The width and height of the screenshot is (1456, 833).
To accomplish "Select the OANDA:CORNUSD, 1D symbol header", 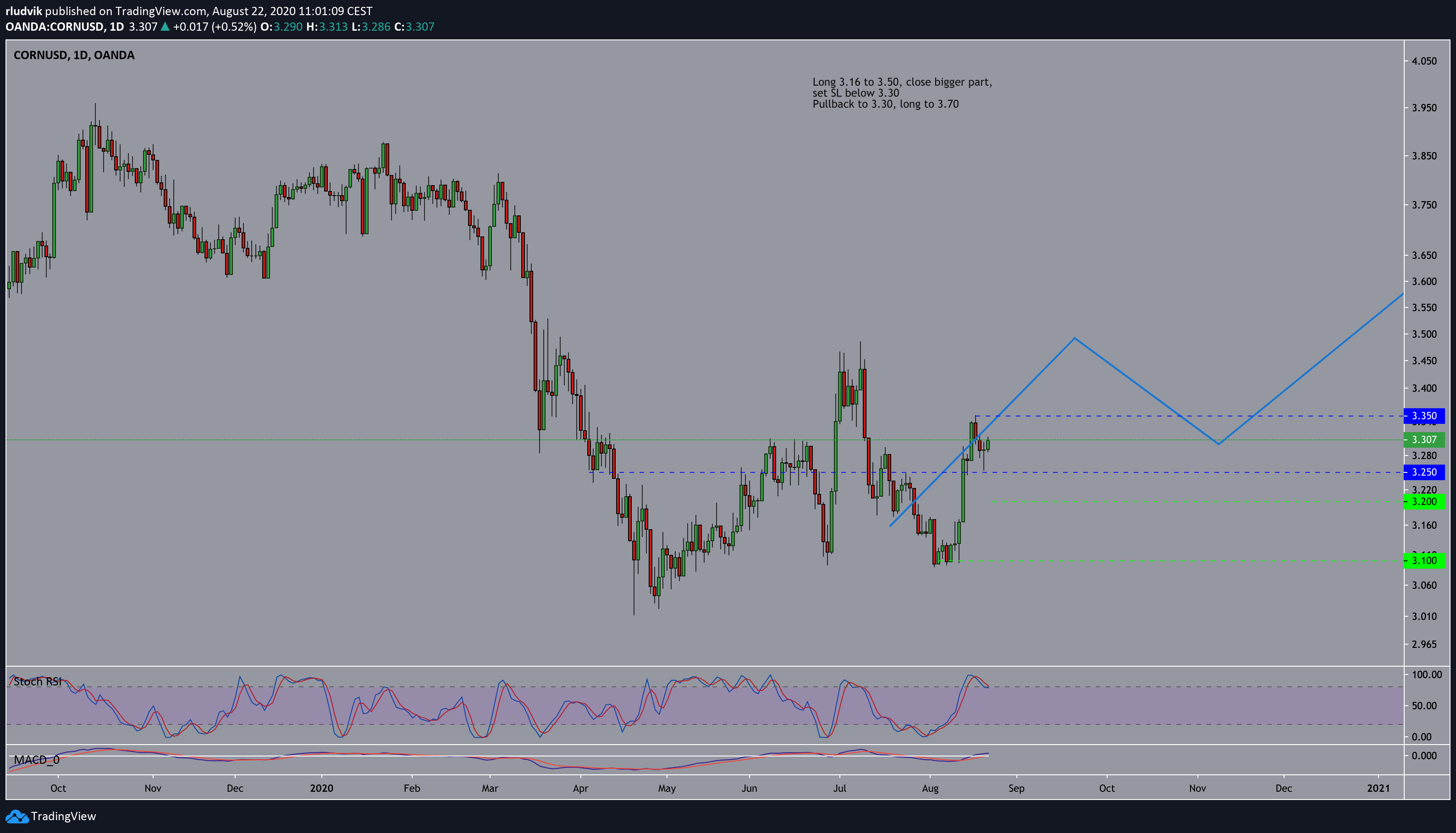I will coord(65,27).
